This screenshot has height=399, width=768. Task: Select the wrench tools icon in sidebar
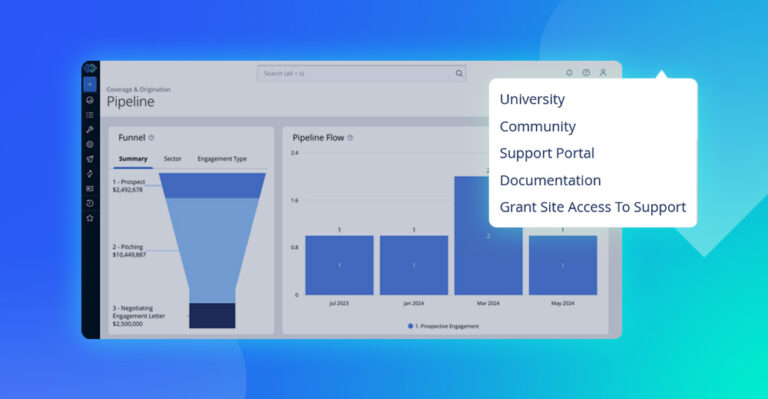pos(90,130)
